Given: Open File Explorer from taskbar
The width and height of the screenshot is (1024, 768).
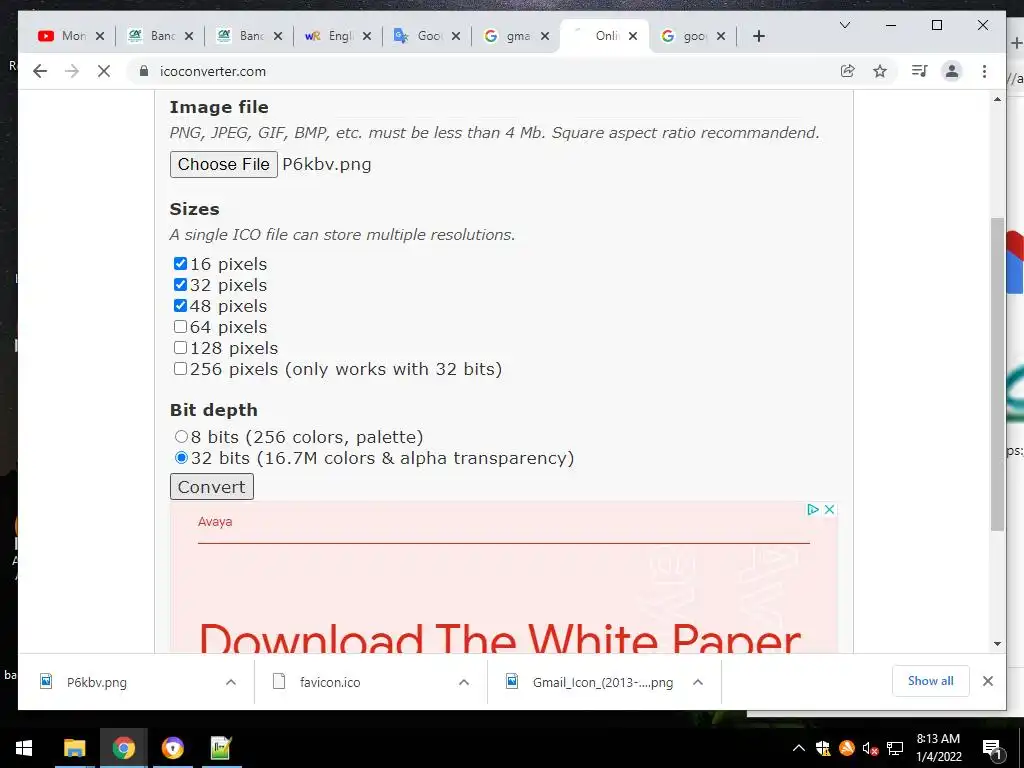Looking at the screenshot, I should (x=74, y=748).
